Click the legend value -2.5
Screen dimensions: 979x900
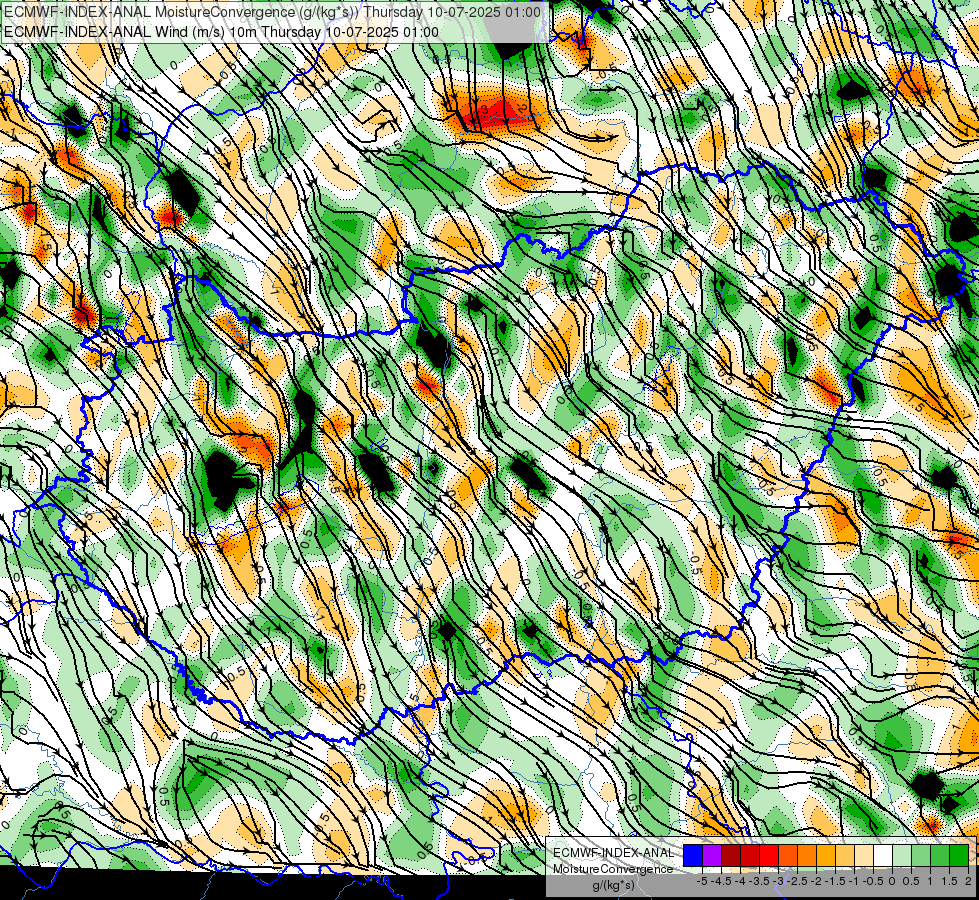(797, 881)
